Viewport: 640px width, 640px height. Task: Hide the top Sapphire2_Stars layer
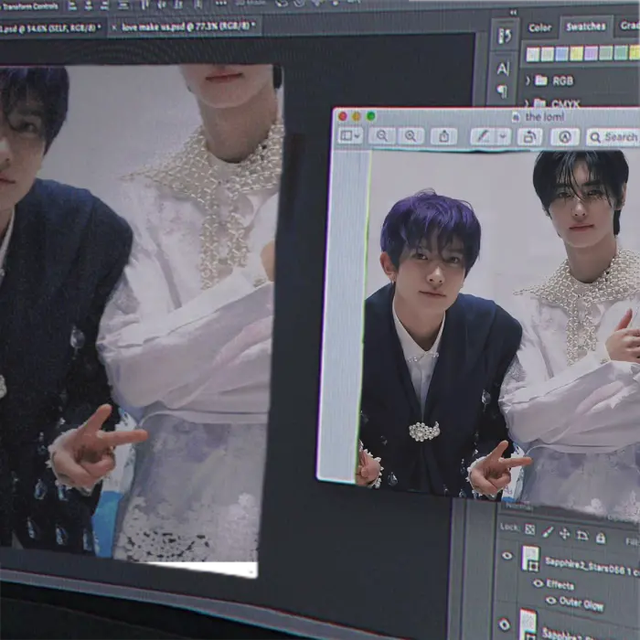point(506,556)
